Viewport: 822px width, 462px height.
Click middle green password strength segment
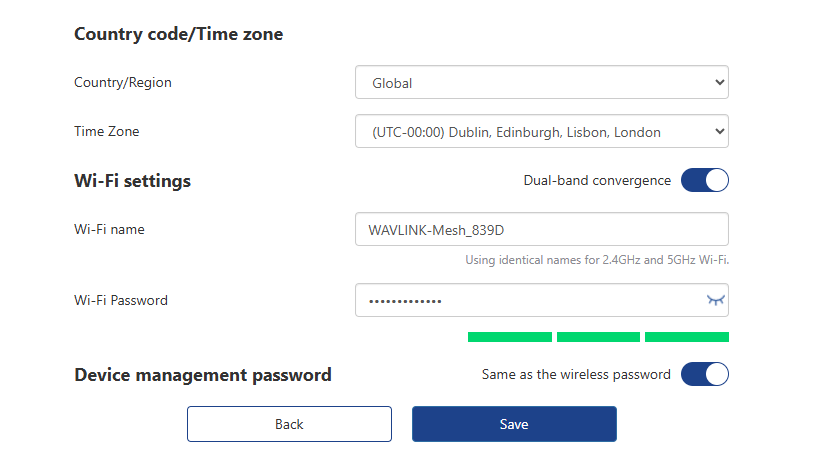pos(598,337)
